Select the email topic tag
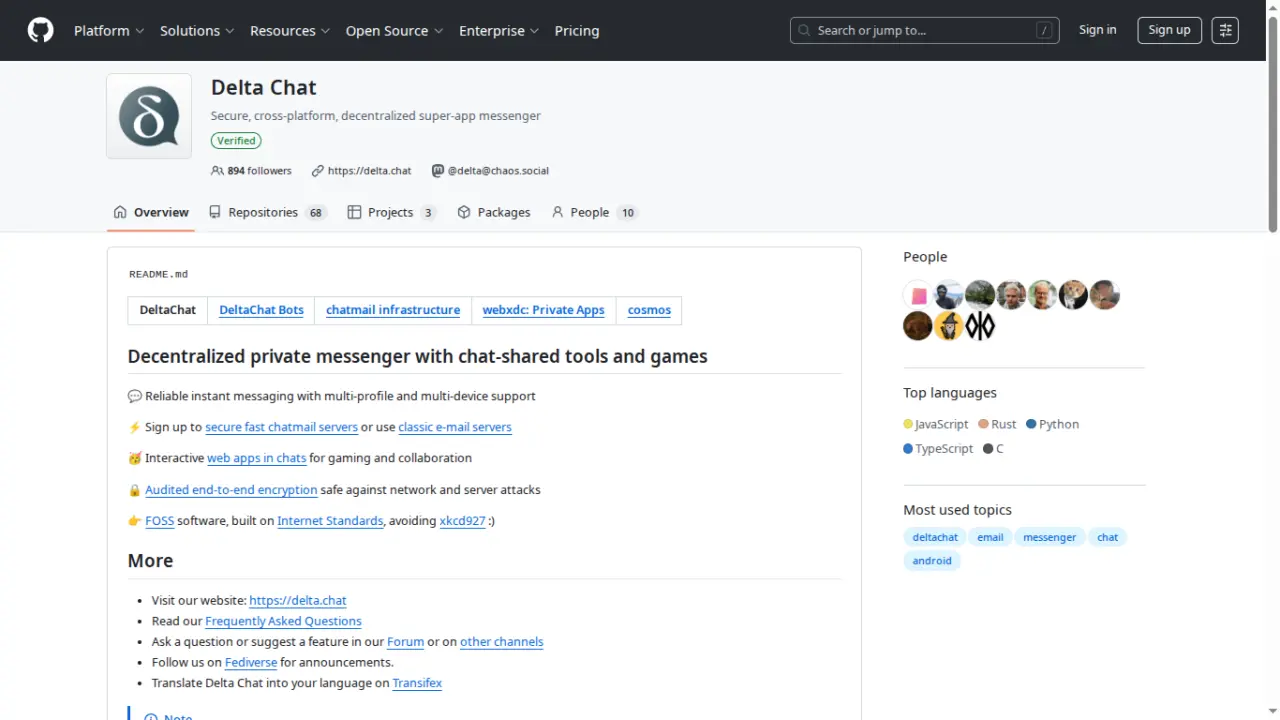 point(990,537)
